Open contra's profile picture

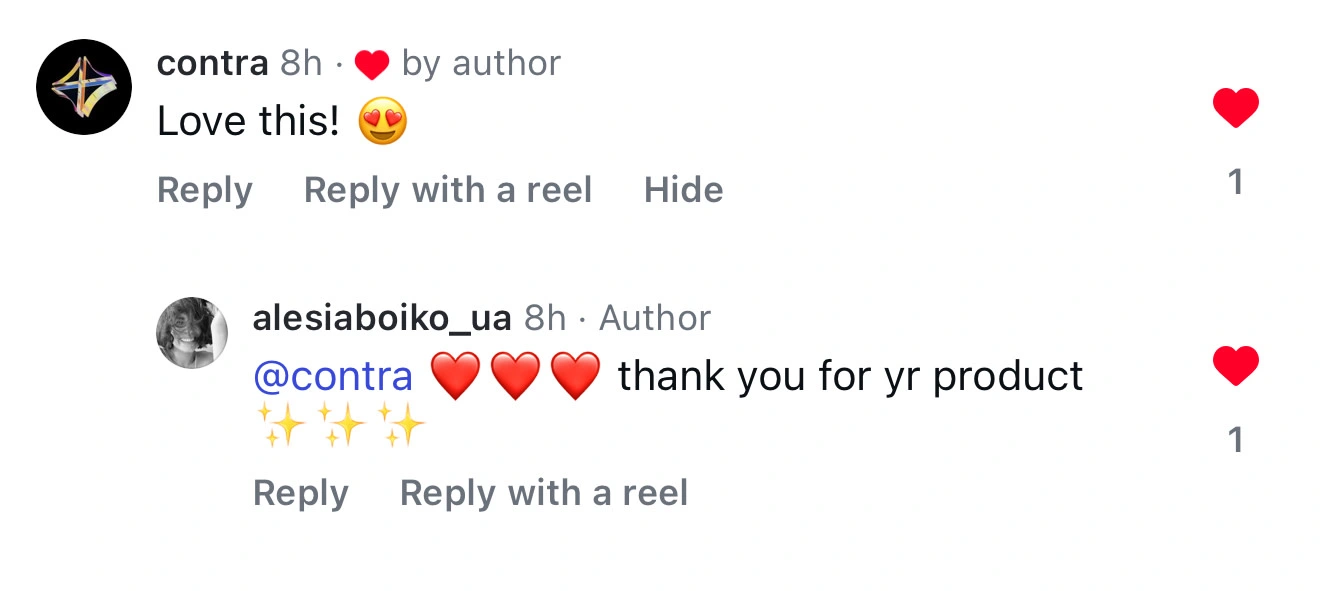coord(84,87)
